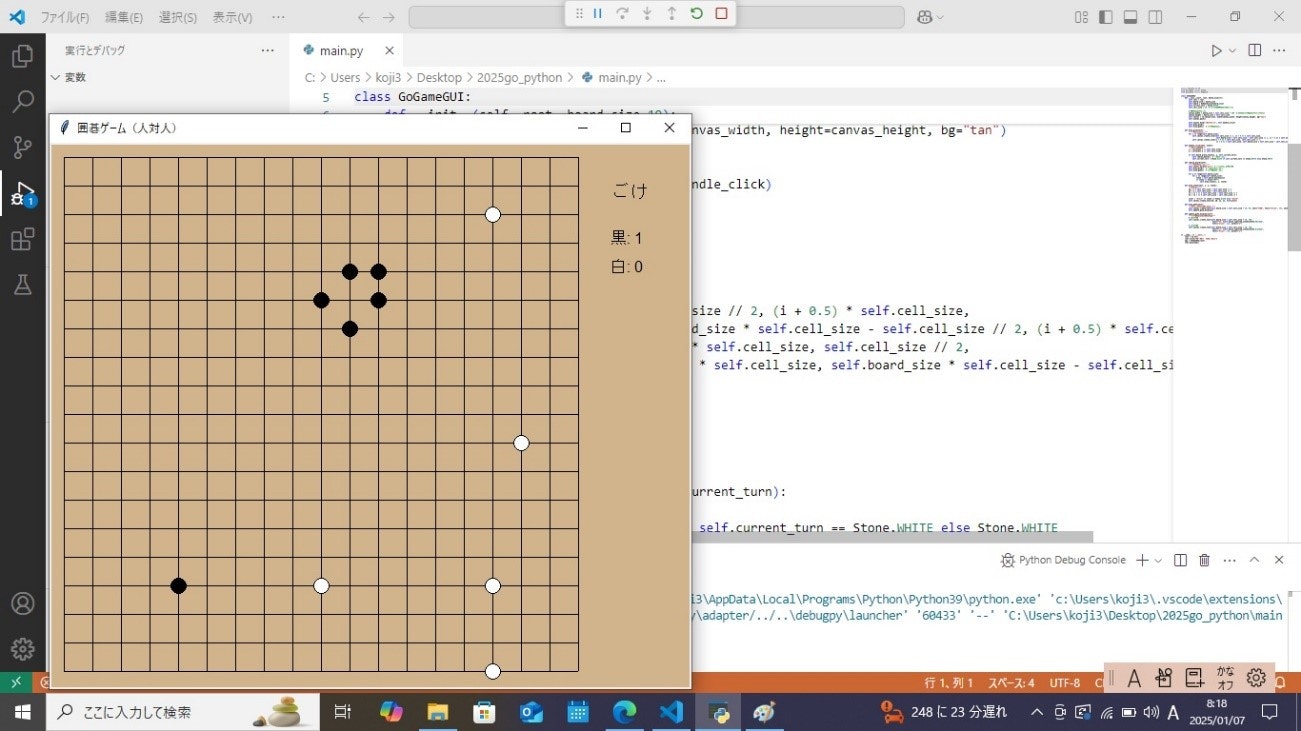The image size is (1301, 731).
Task: Clear the debug console with the trash icon
Action: click(x=1203, y=560)
